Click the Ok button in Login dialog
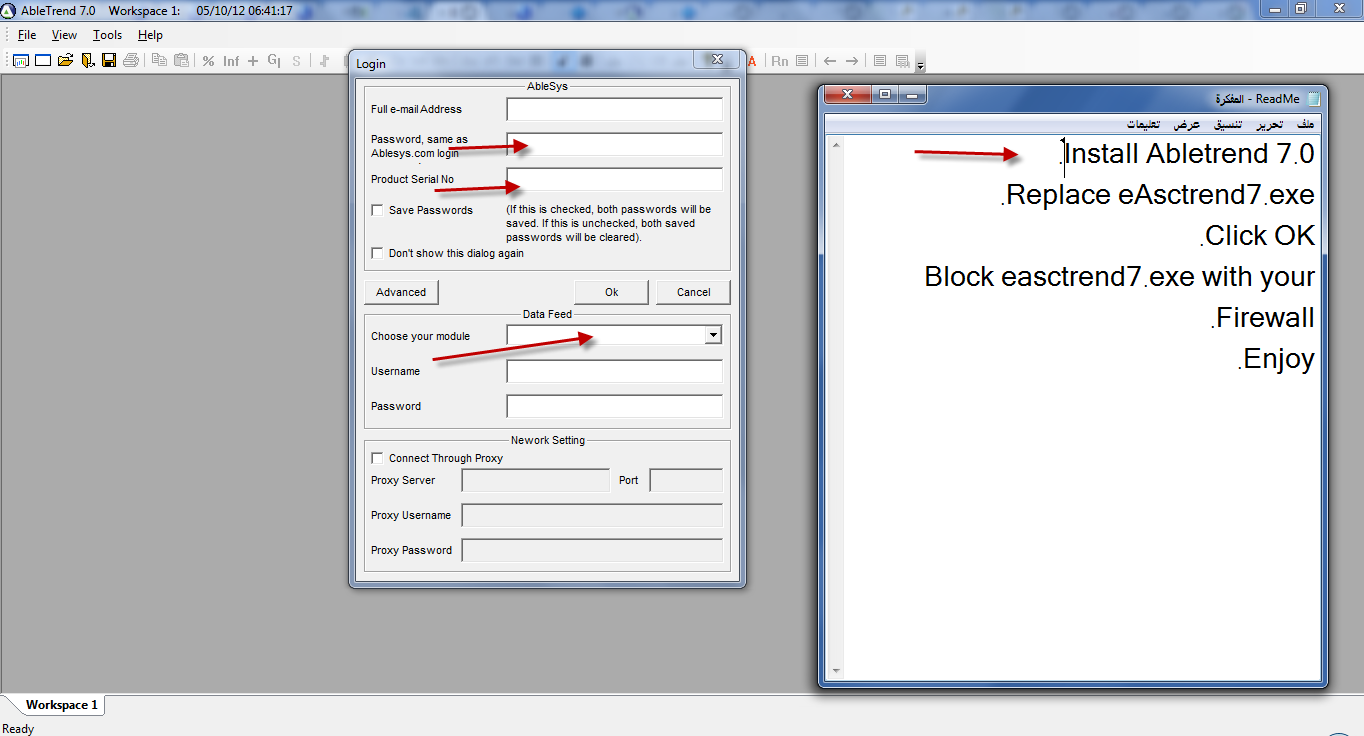This screenshot has width=1364, height=736. click(612, 292)
